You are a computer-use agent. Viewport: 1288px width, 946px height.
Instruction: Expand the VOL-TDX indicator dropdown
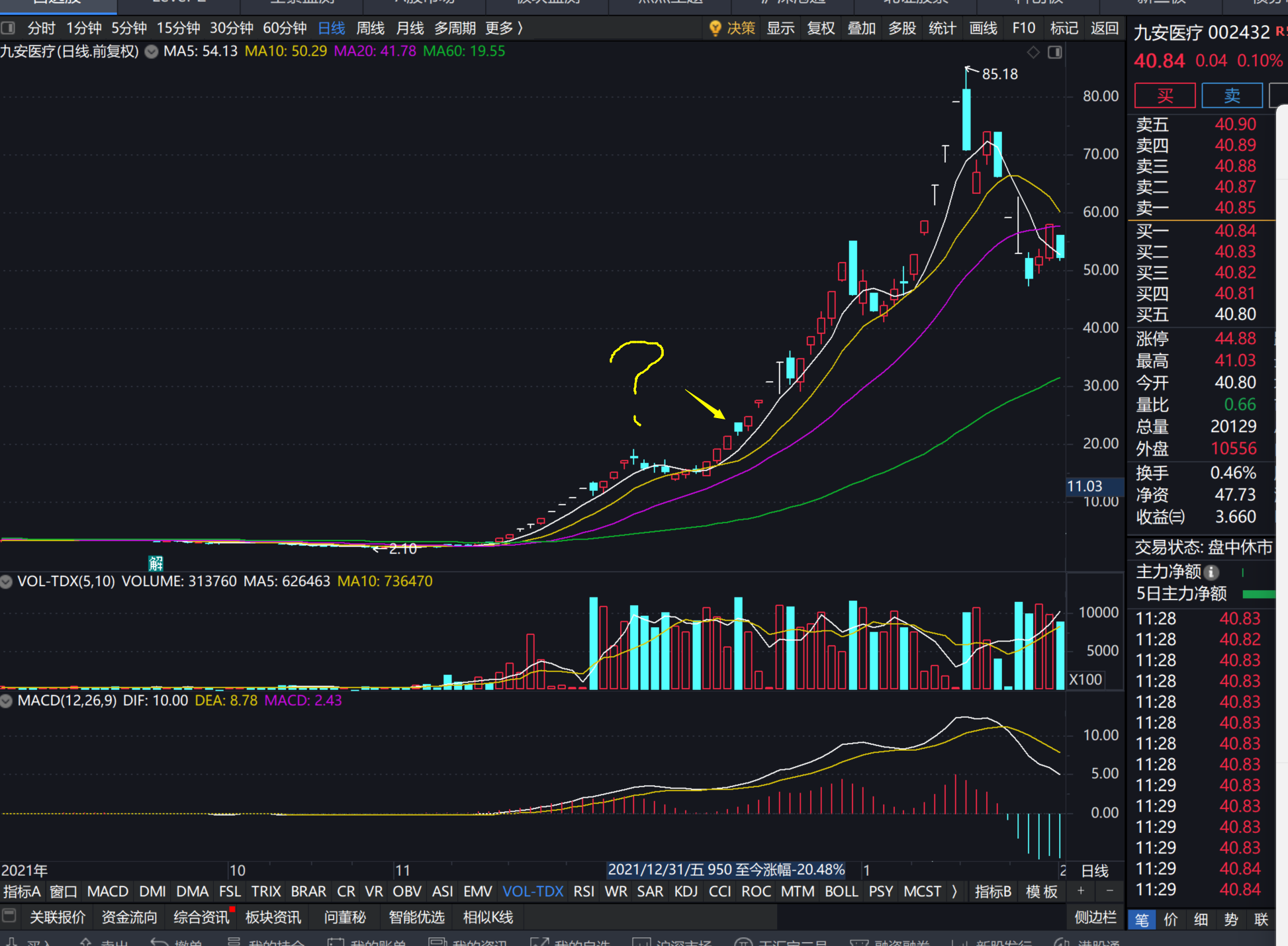7,581
